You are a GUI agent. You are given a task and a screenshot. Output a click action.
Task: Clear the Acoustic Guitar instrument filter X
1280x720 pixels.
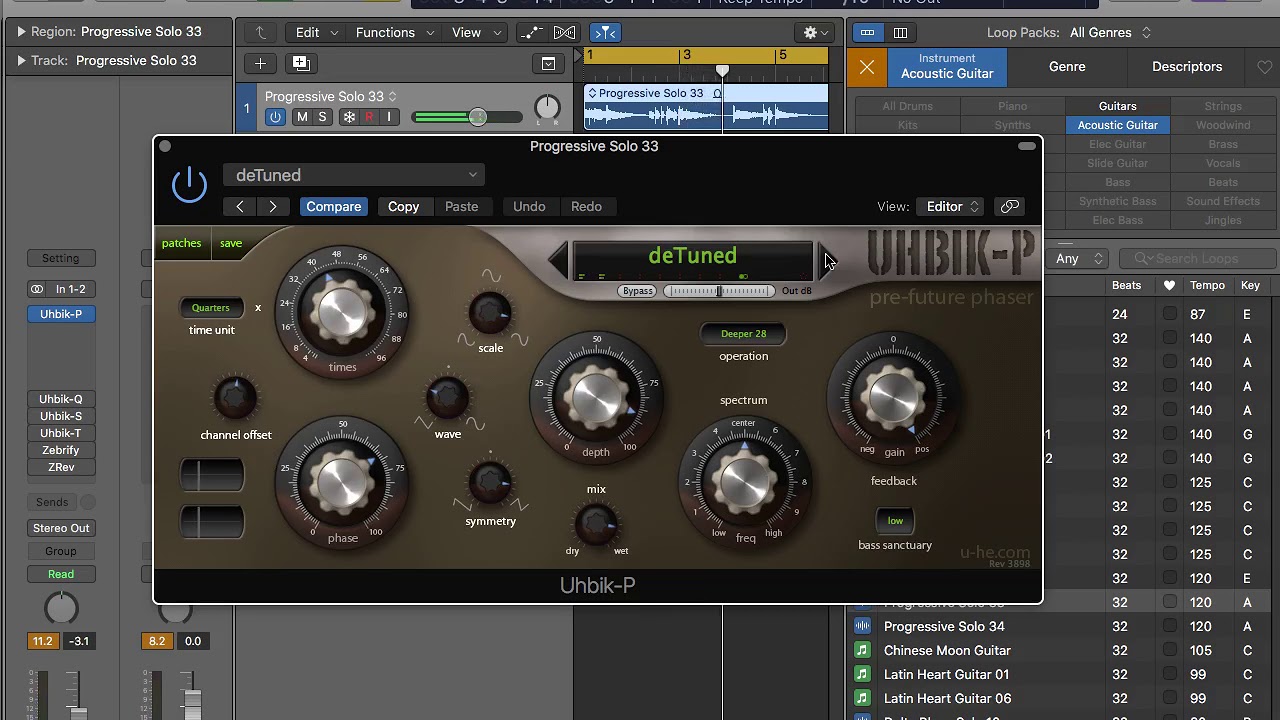pos(867,67)
